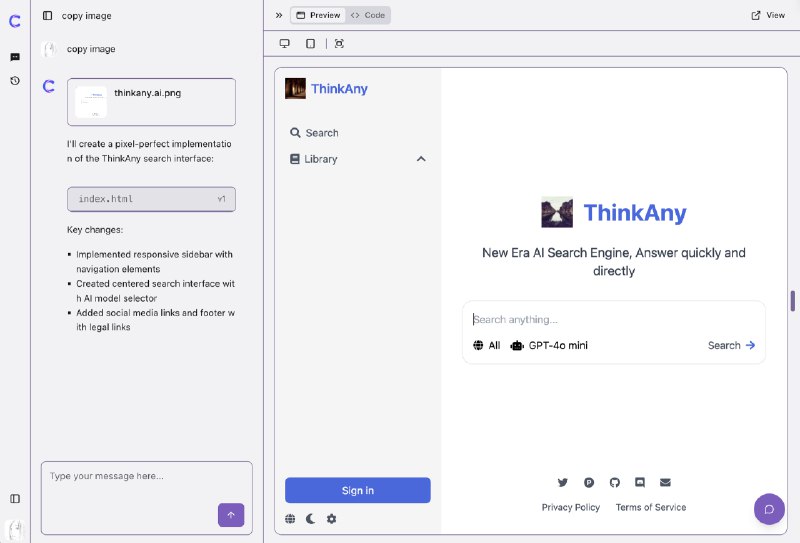Screen dimensions: 800x543
Task: Click the blue Sign in button
Action: point(358,490)
